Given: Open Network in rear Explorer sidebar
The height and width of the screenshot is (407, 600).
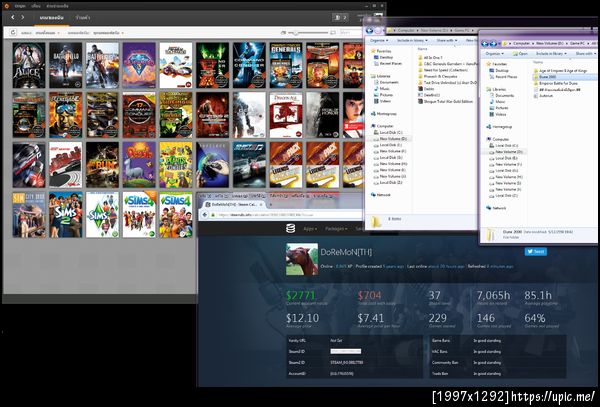Looking at the screenshot, I should point(380,195).
